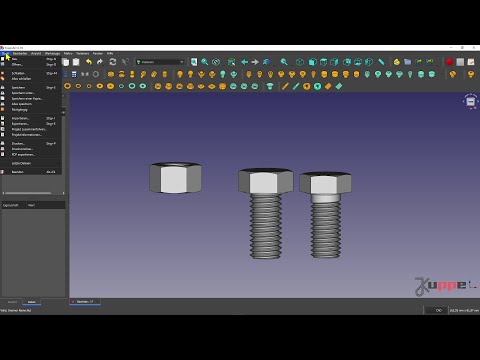This screenshot has width=480, height=360.
Task: Open the draw style icon
Action: click(216, 62)
